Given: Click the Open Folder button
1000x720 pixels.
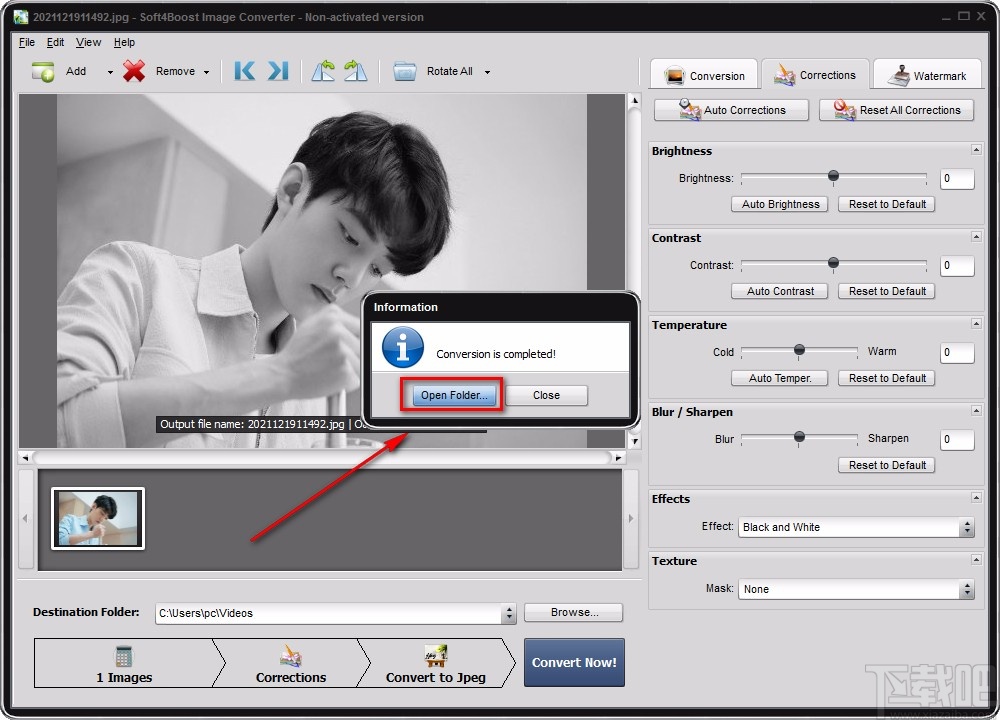Looking at the screenshot, I should [452, 395].
